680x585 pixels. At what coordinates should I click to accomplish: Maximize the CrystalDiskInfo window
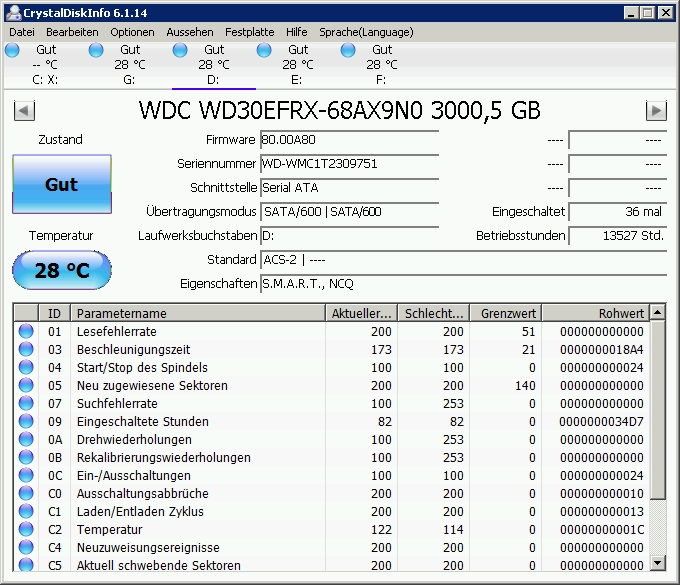(648, 13)
